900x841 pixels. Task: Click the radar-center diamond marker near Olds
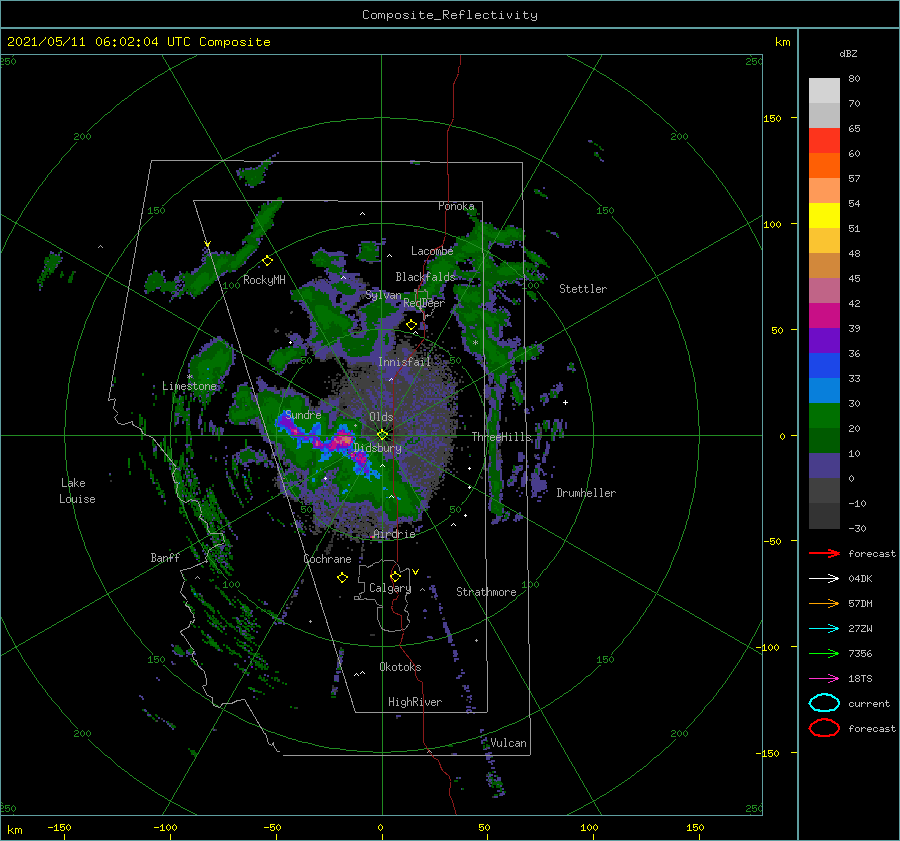point(382,435)
